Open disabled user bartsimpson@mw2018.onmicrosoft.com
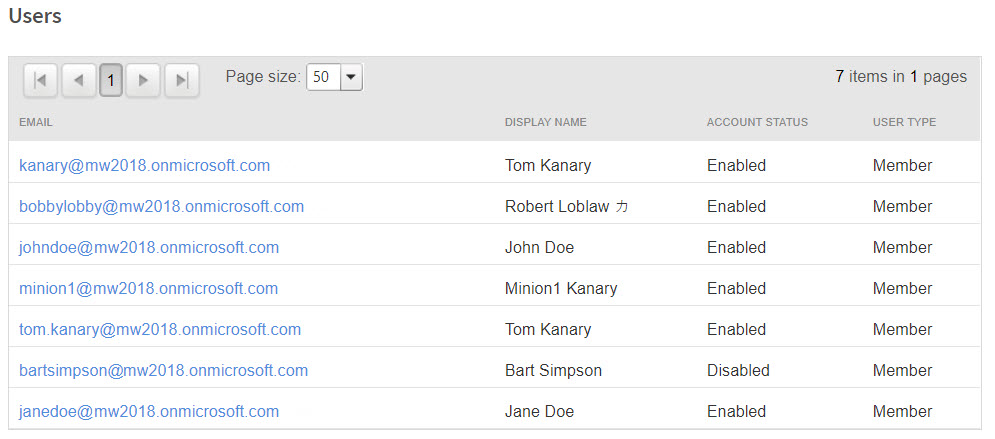This screenshot has width=995, height=439. 163,370
